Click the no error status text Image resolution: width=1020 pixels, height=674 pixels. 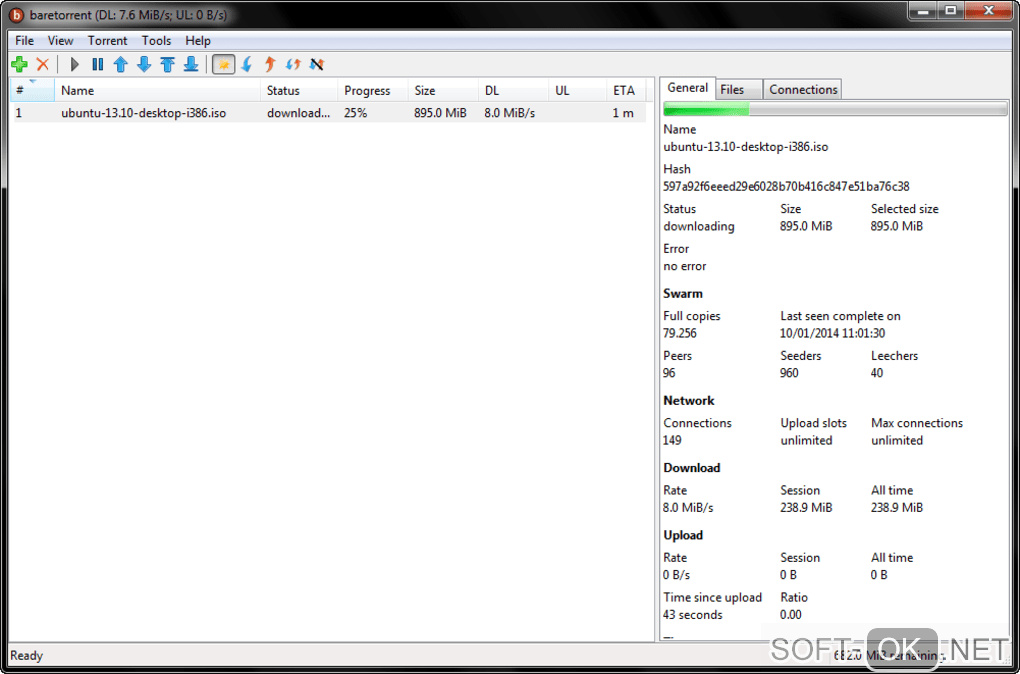[x=684, y=266]
